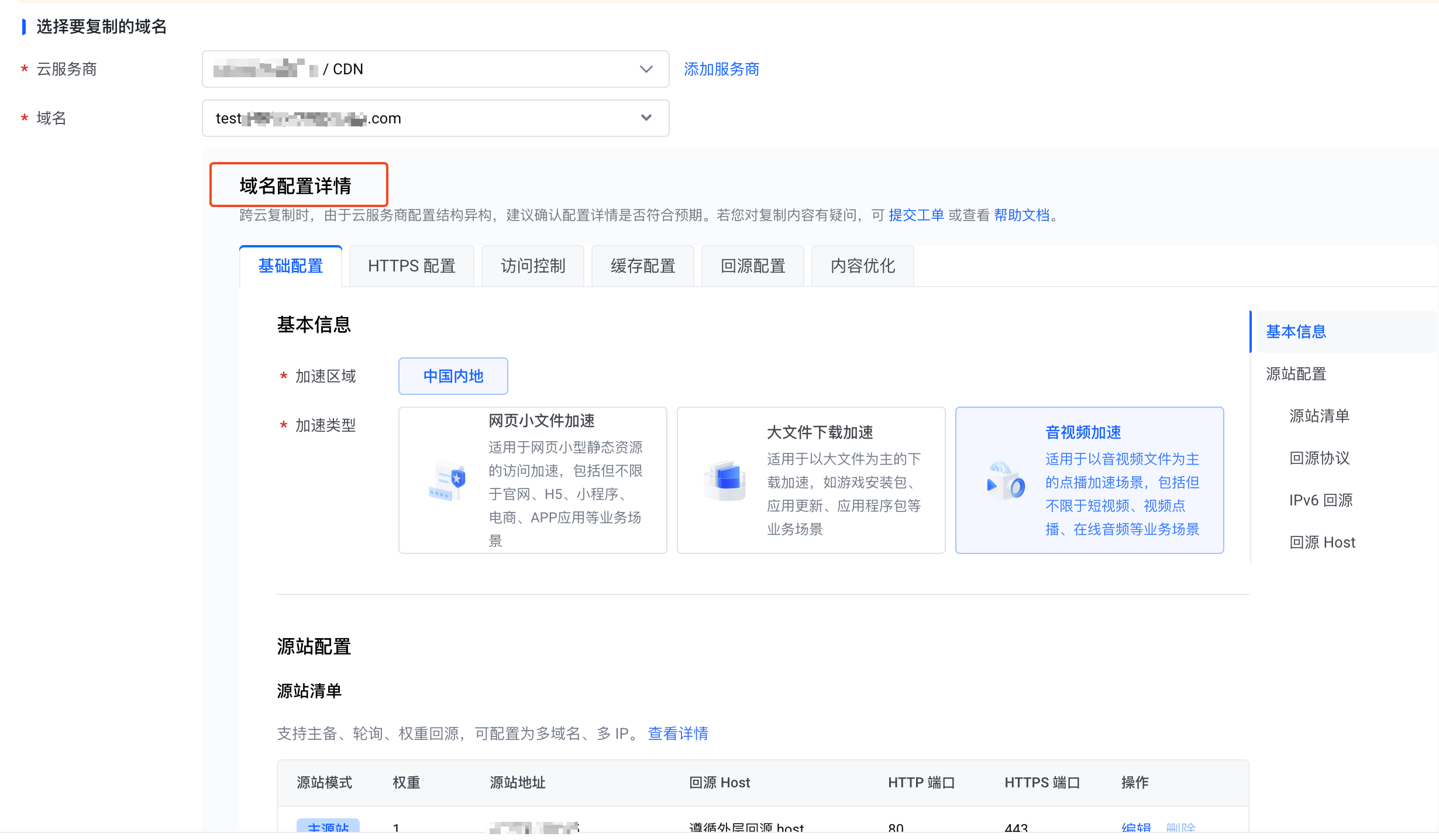
Task: Click the 域名配置详情 heading
Action: (x=295, y=186)
